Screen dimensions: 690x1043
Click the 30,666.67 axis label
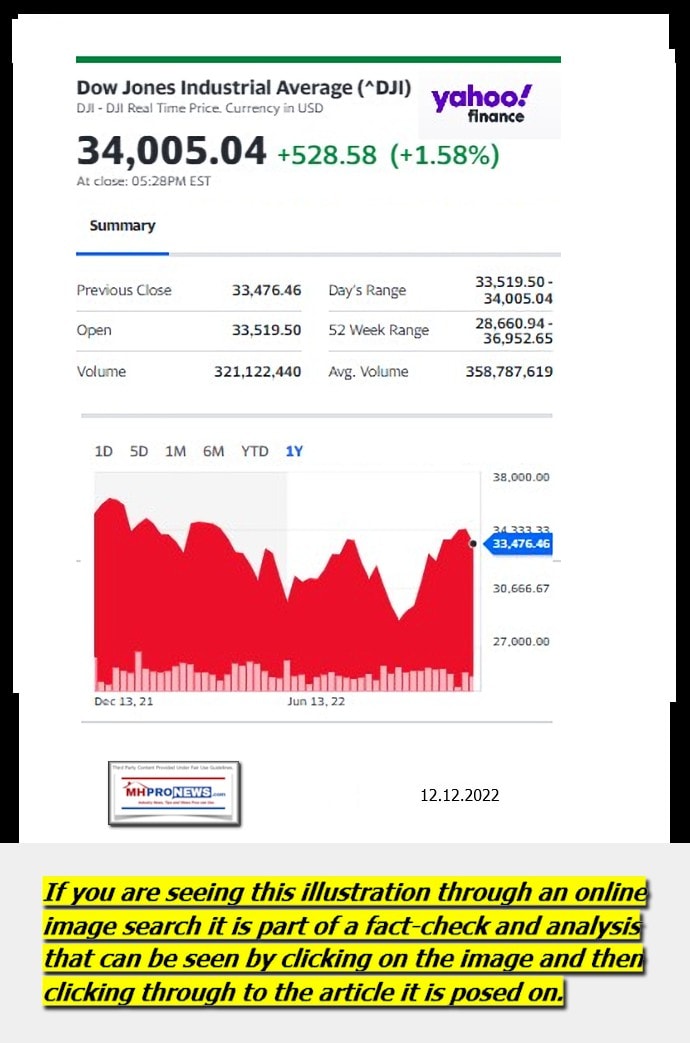tap(521, 588)
